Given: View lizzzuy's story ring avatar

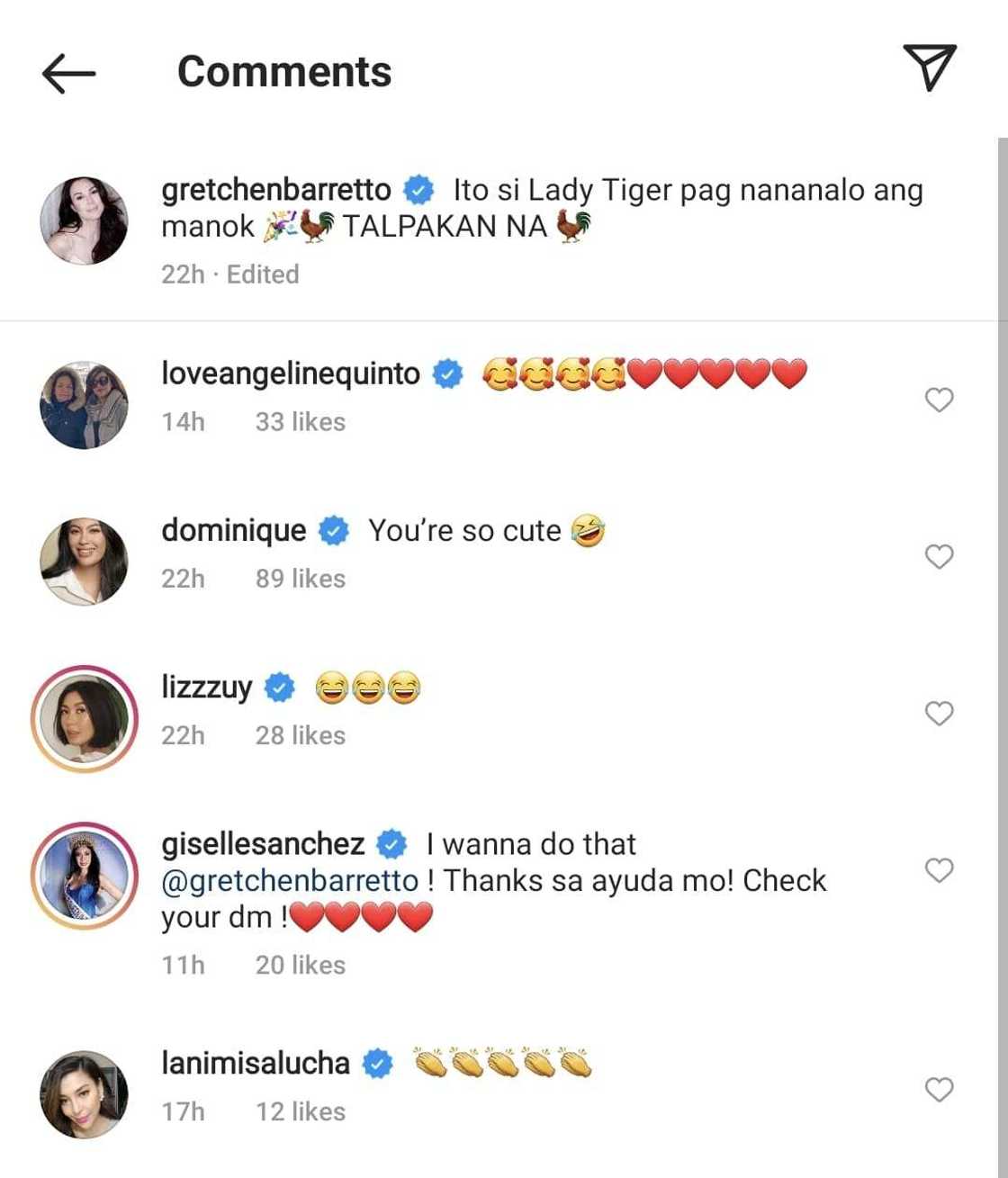Looking at the screenshot, I should 84,719.
